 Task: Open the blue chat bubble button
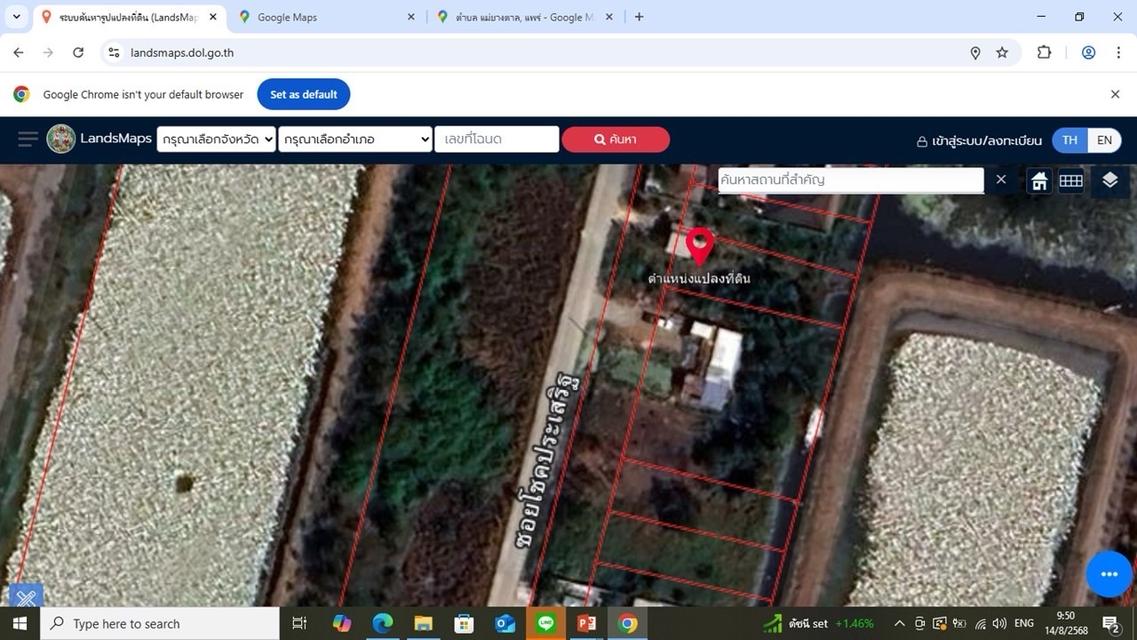(x=1108, y=574)
